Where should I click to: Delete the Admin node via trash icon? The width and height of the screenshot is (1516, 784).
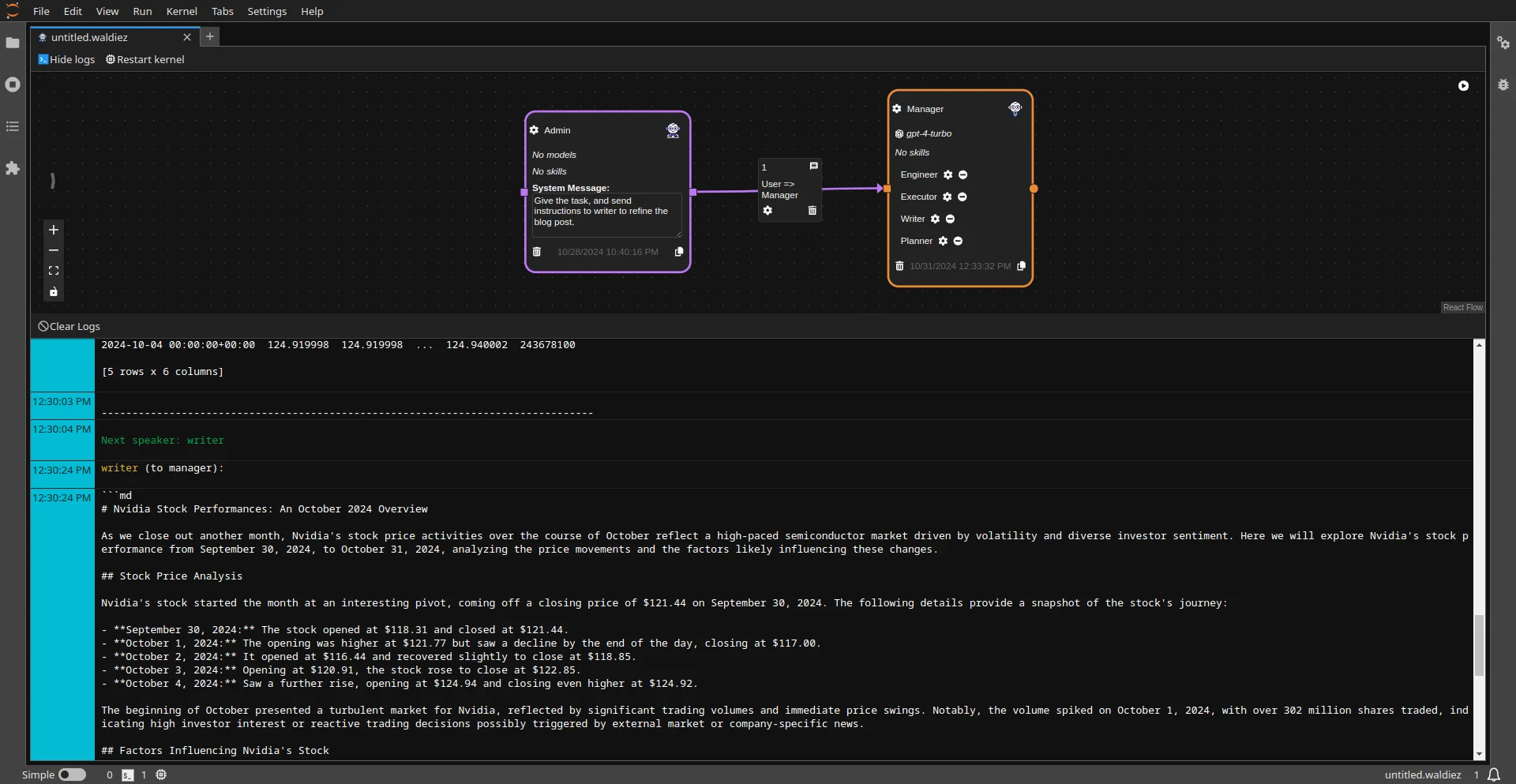coord(537,252)
